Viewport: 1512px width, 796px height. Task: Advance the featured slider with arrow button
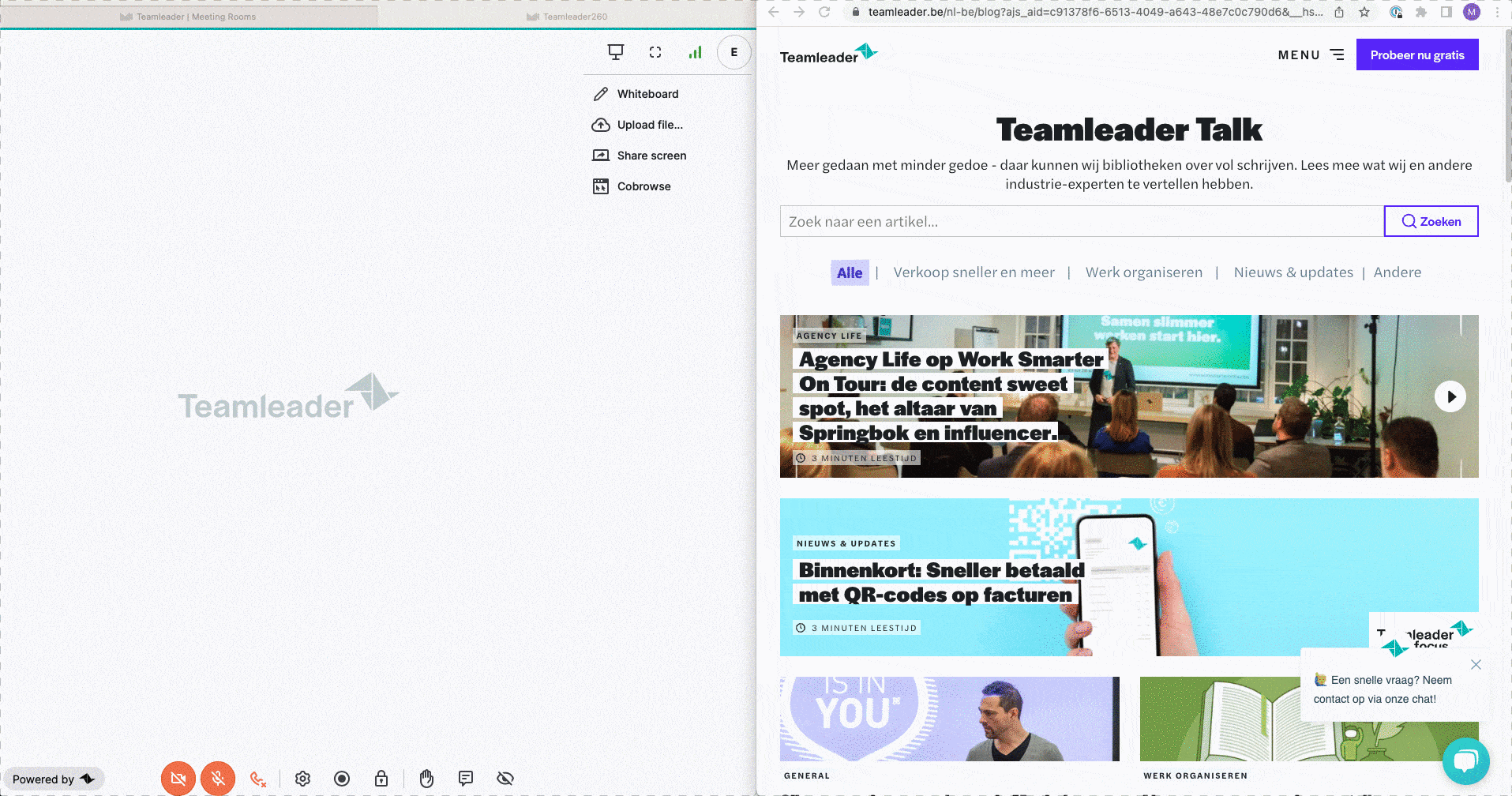(x=1450, y=396)
